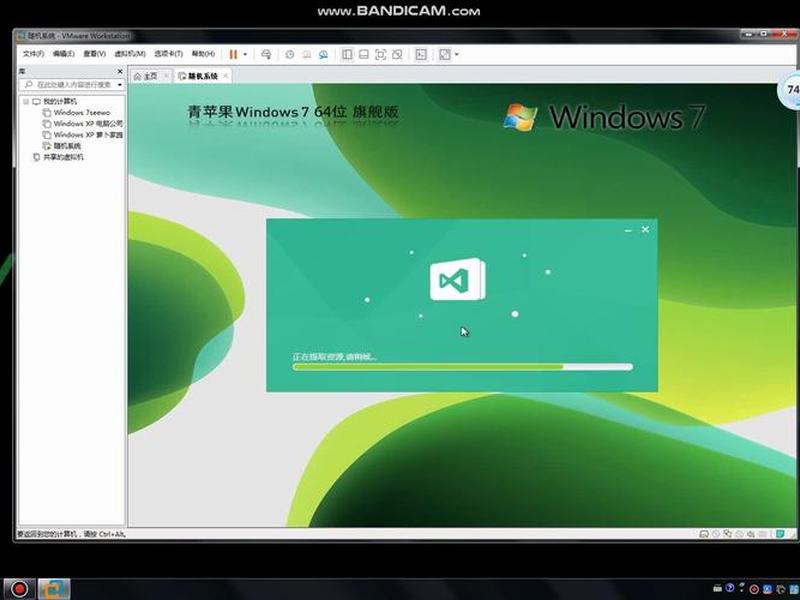Viewport: 800px width, 600px height.
Task: Close the 主页 tab
Action: coord(166,76)
